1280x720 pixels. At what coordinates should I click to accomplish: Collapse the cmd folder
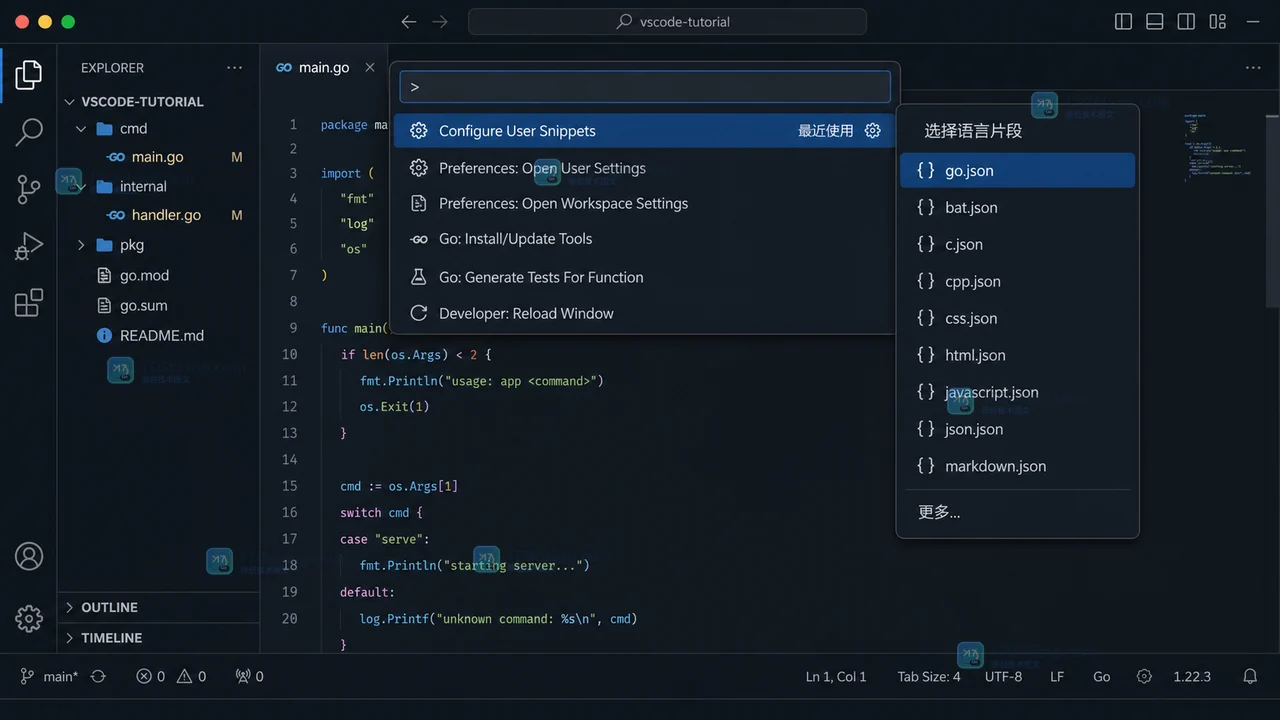coord(82,129)
